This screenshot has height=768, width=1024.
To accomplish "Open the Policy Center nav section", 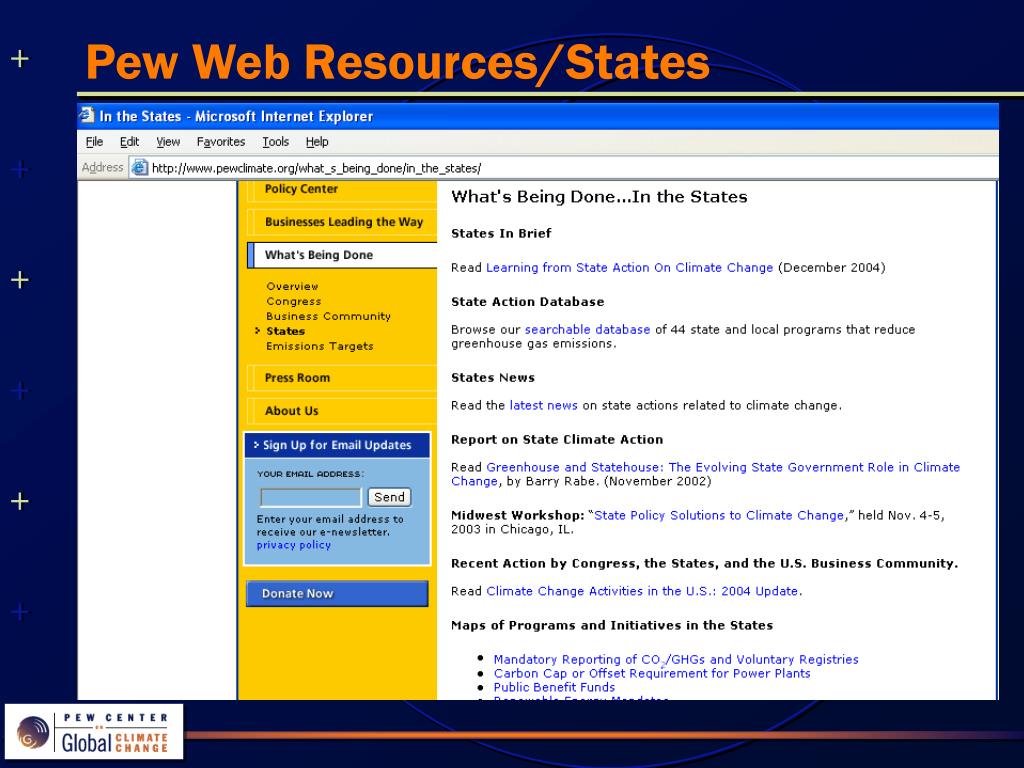I will 342,189.
